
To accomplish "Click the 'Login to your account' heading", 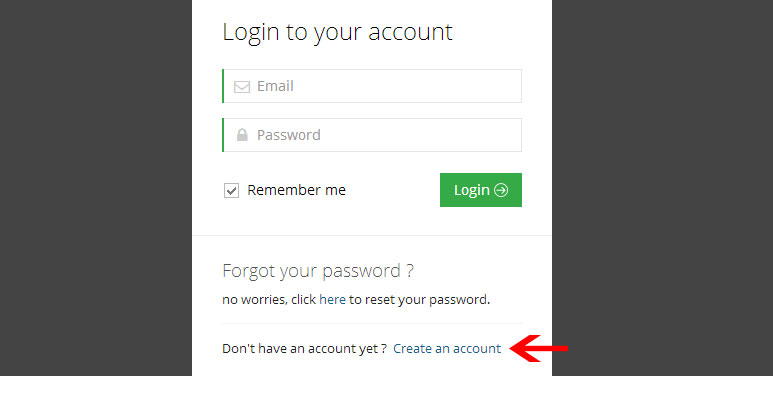I will tap(337, 32).
